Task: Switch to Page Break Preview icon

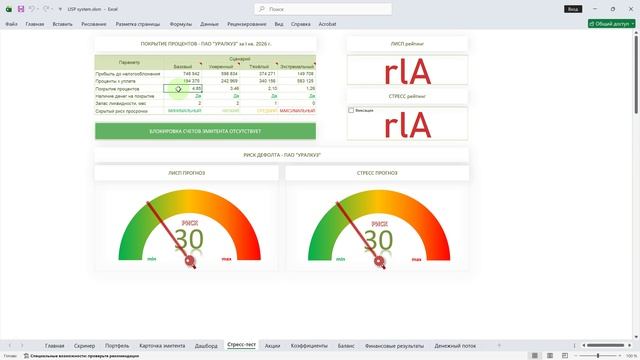Action: pyautogui.click(x=565, y=356)
